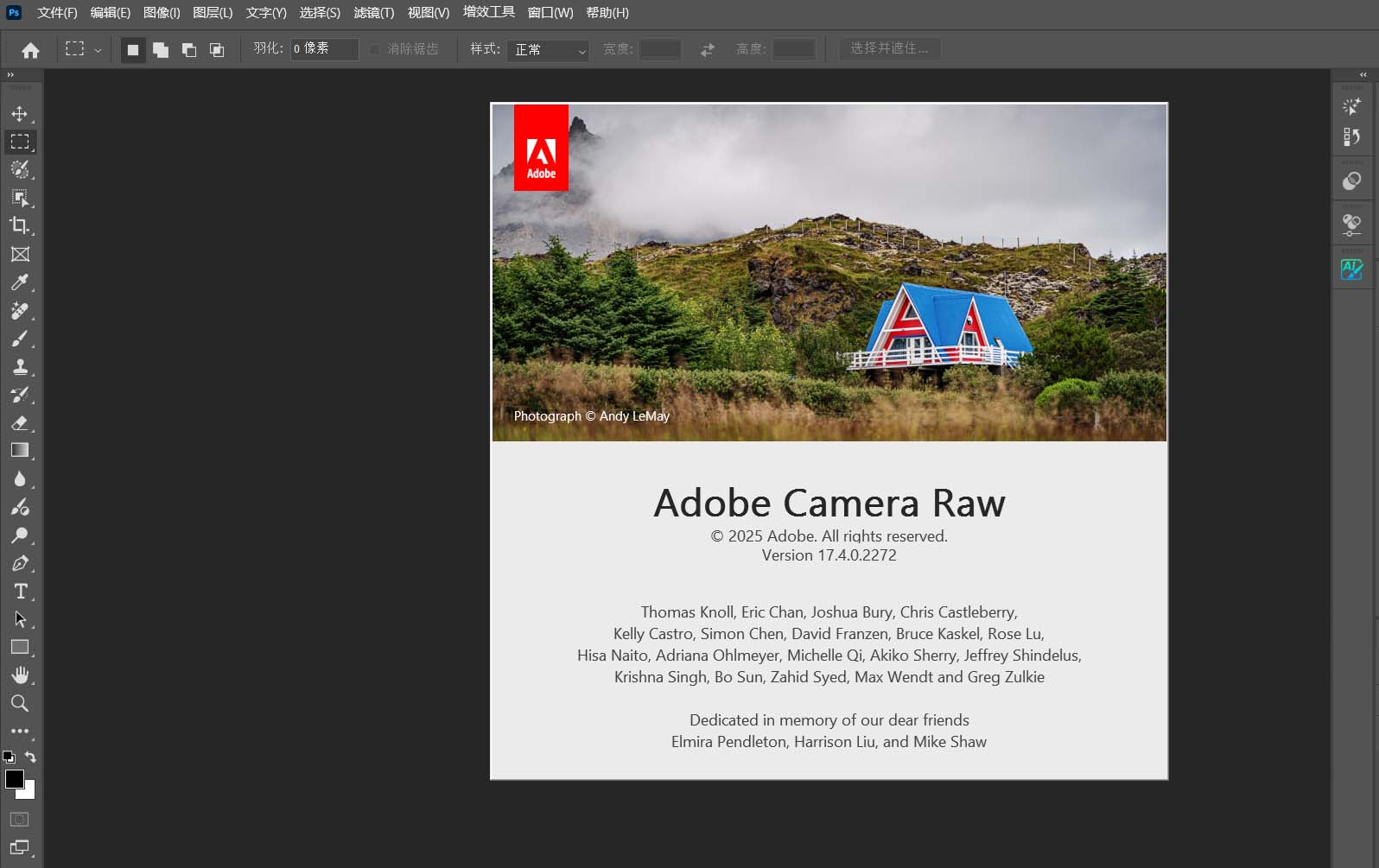Viewport: 1379px width, 868px height.
Task: Select the Move tool
Action: click(20, 113)
